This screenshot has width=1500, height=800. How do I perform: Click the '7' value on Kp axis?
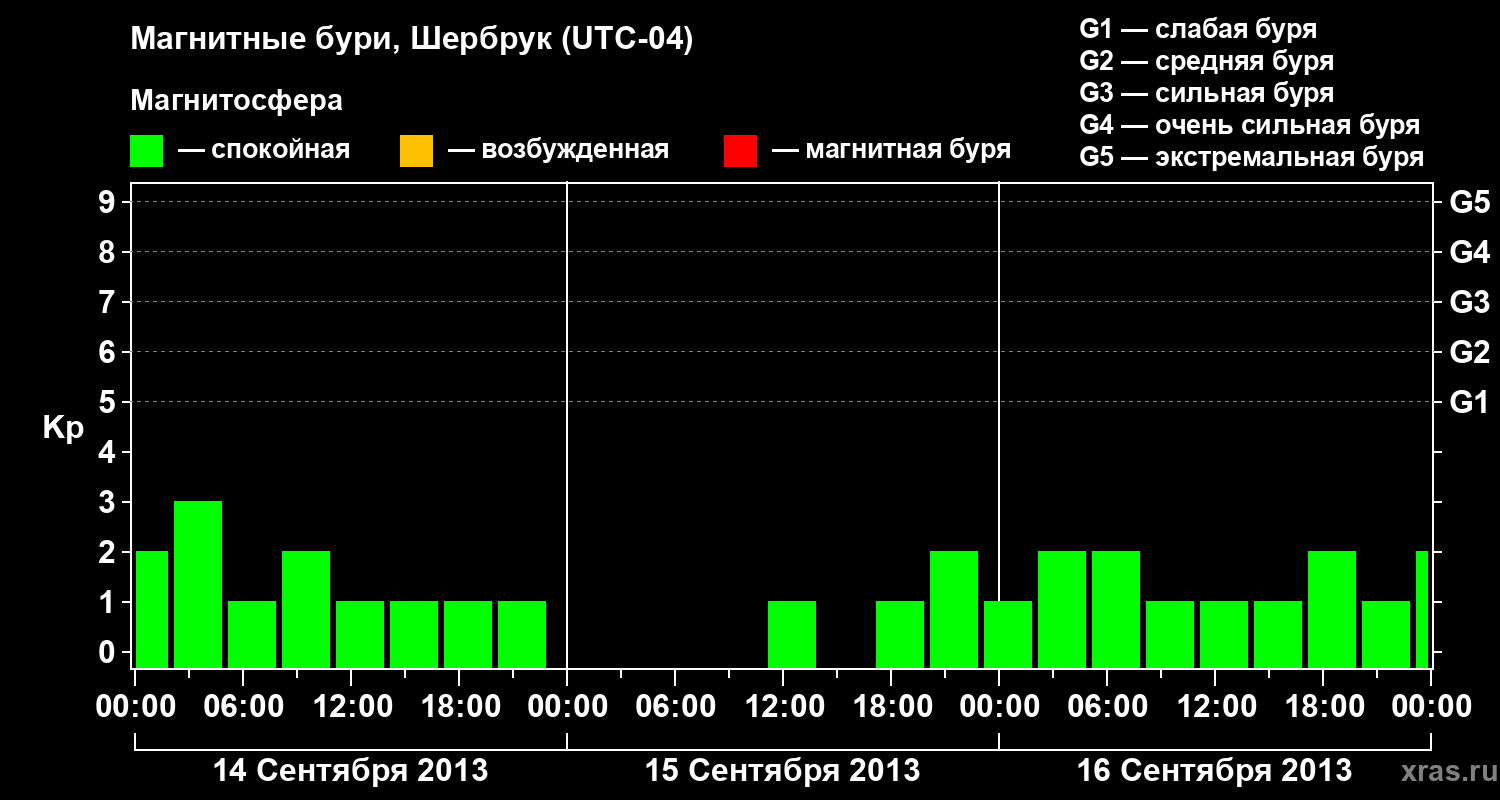coord(109,302)
